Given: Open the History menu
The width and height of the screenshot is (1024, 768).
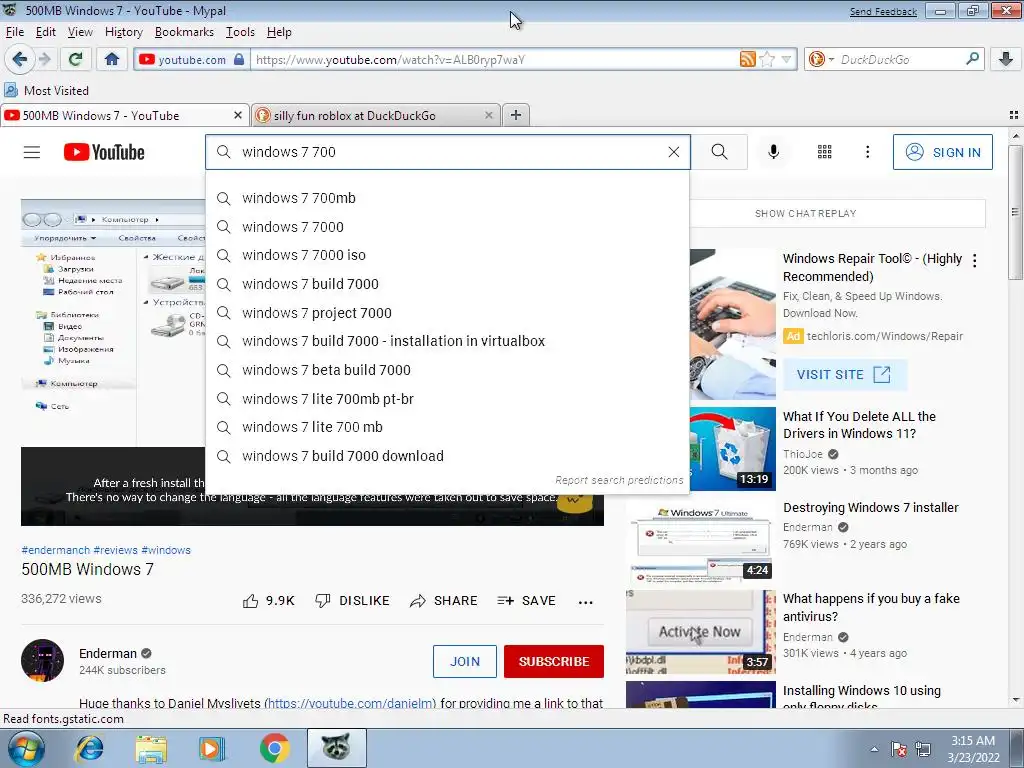Looking at the screenshot, I should 123,32.
